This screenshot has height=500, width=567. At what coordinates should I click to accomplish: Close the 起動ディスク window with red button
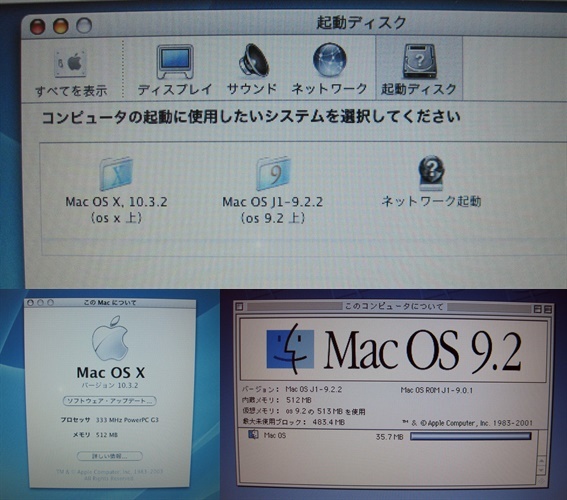pyautogui.click(x=37, y=26)
